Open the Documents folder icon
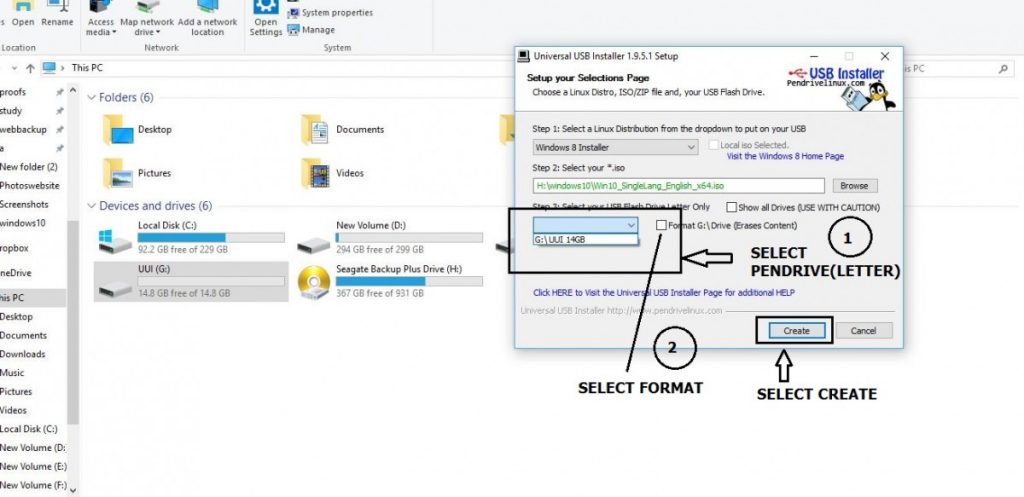Screen dimensions: 1024x497 317,130
